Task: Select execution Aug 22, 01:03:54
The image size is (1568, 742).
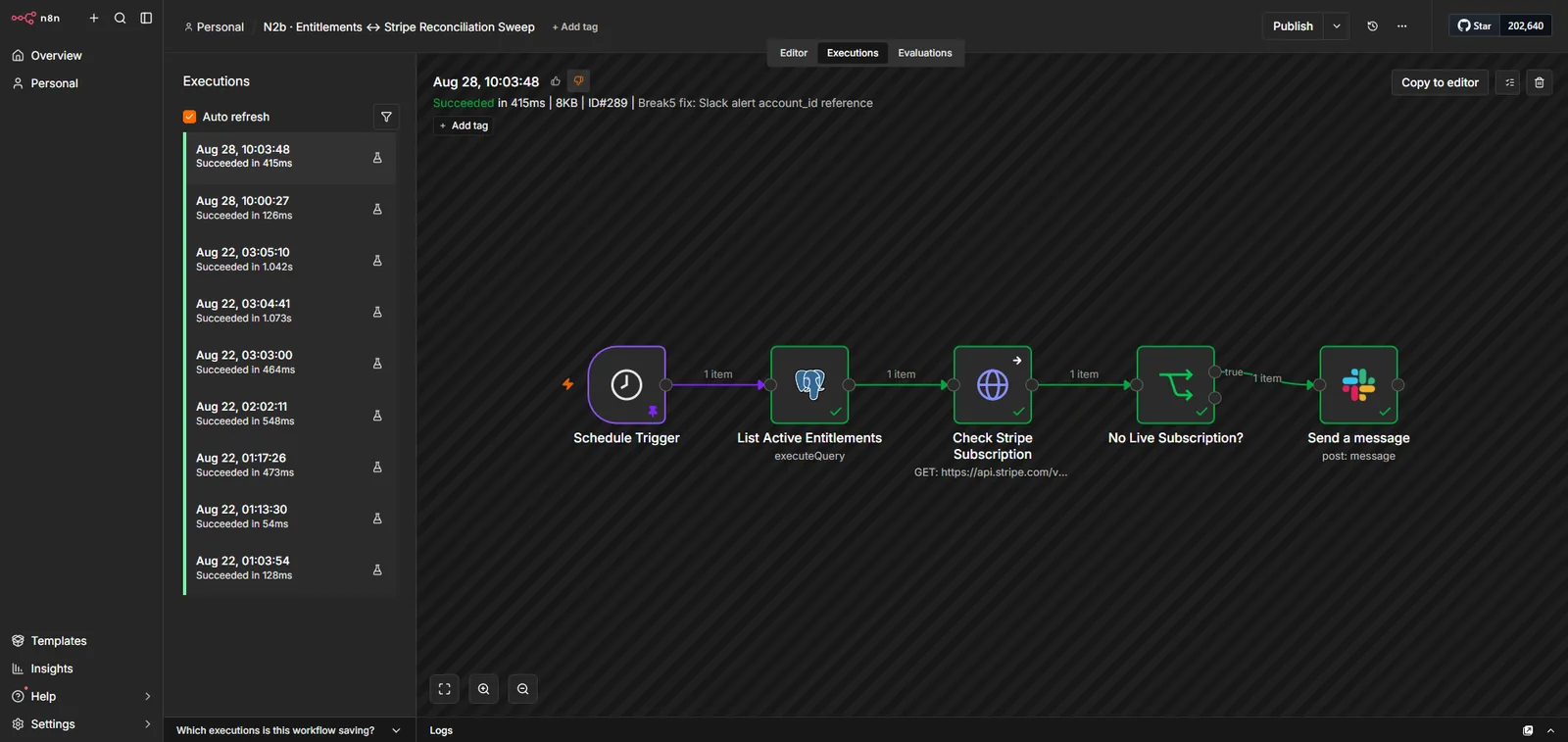Action: click(290, 569)
